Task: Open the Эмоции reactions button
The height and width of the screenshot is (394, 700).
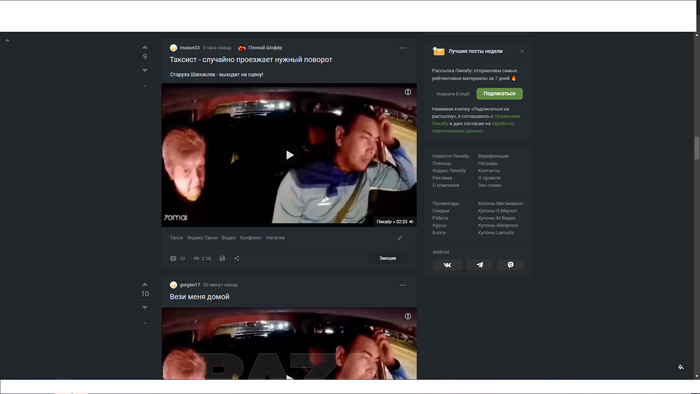Action: (388, 258)
